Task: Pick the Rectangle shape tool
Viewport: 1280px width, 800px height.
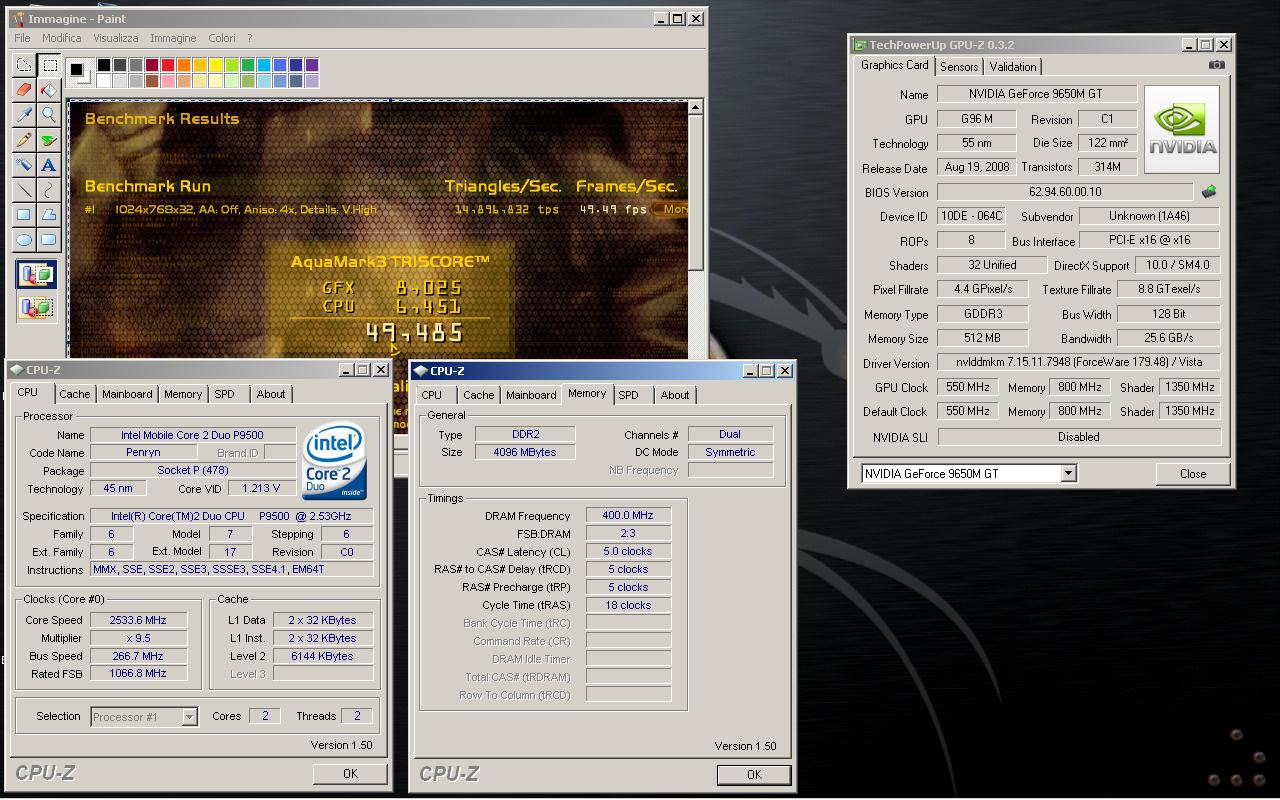Action: pyautogui.click(x=24, y=215)
